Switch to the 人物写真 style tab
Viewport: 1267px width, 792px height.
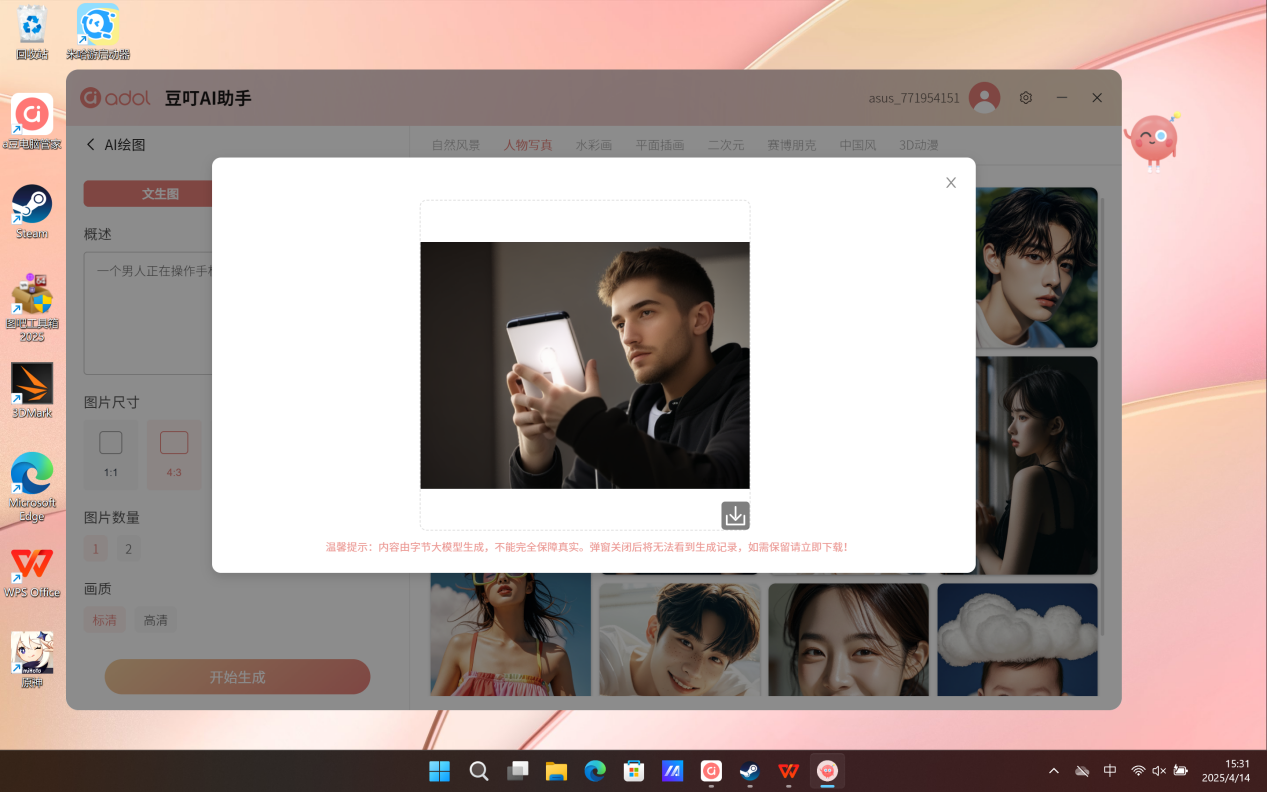528,145
